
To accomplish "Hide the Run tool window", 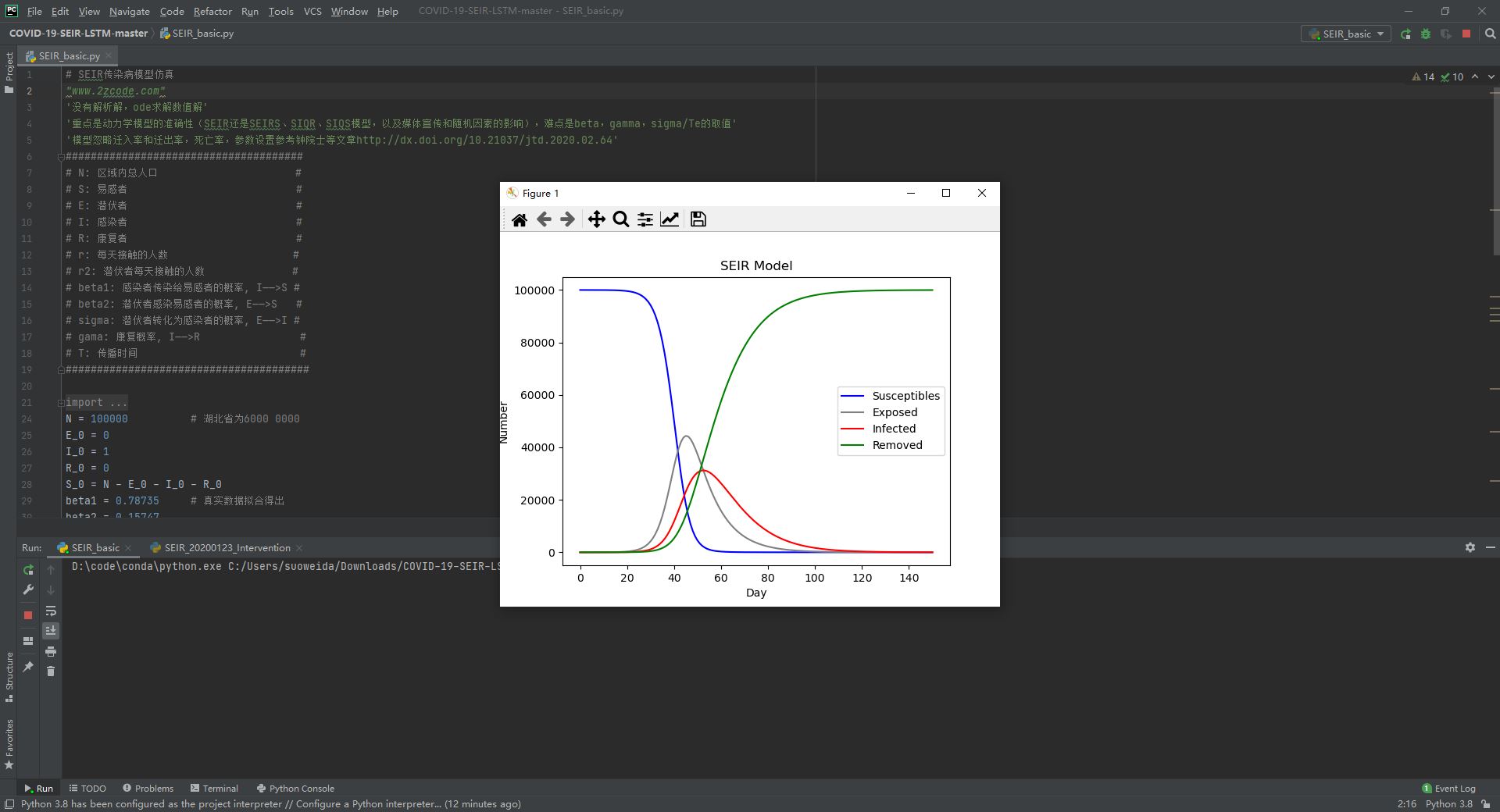I will click(x=1490, y=548).
